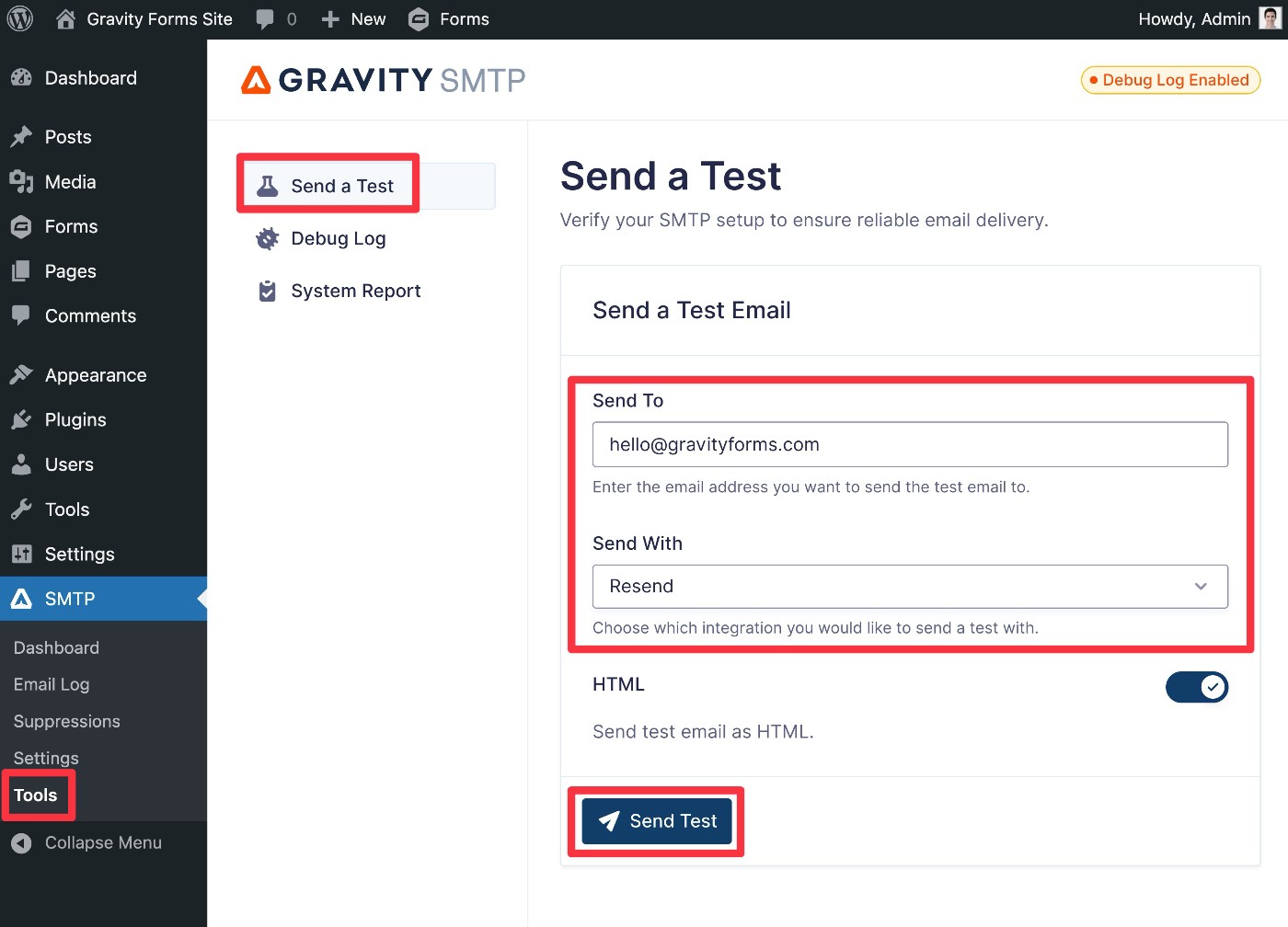Click the Debug Log gear icon
This screenshot has width=1288, height=927.
point(267,239)
